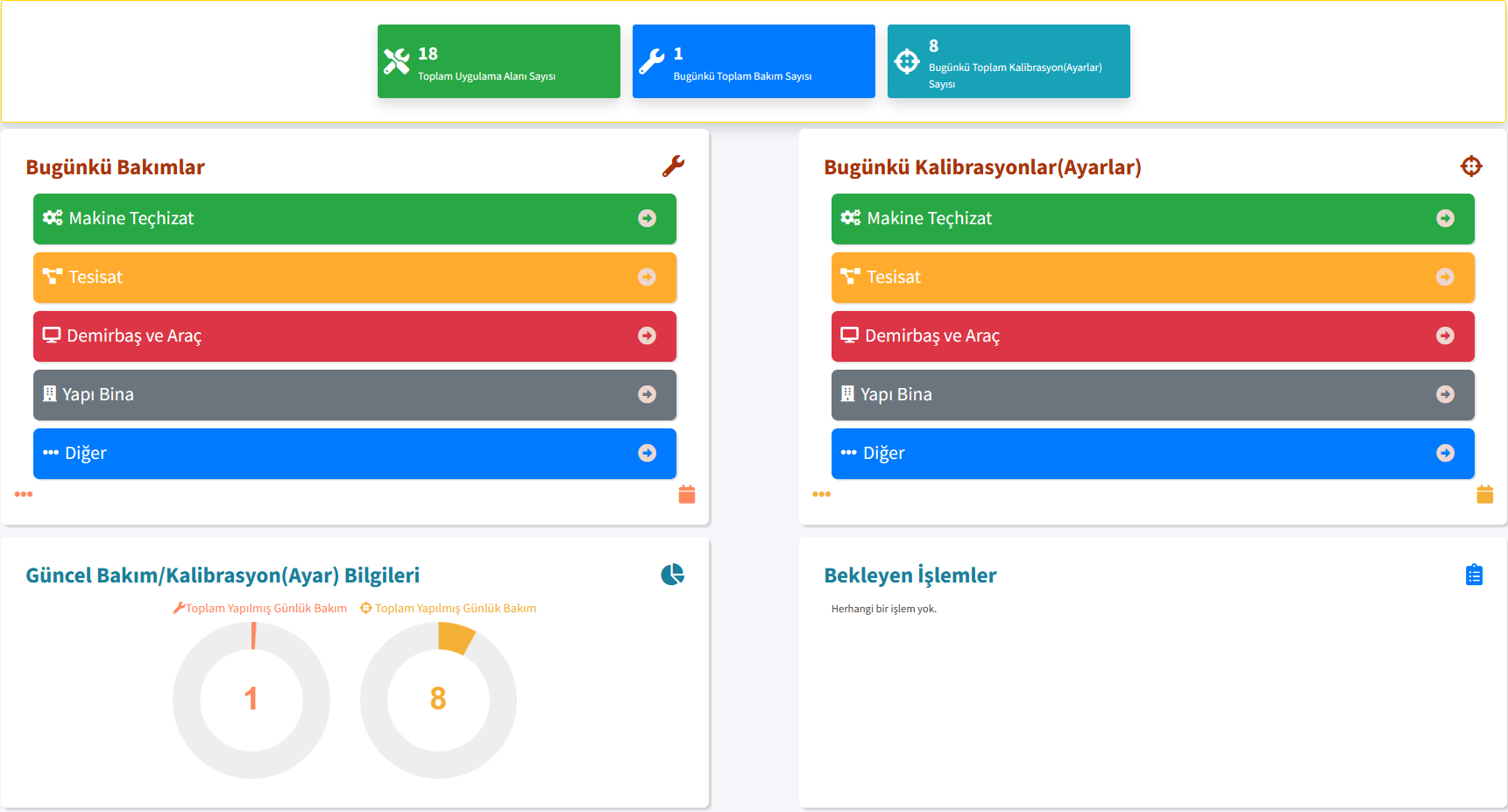Click the crosshair icon in Bugünkü Kalibrasyonlar header
The image size is (1508, 812).
click(1470, 166)
